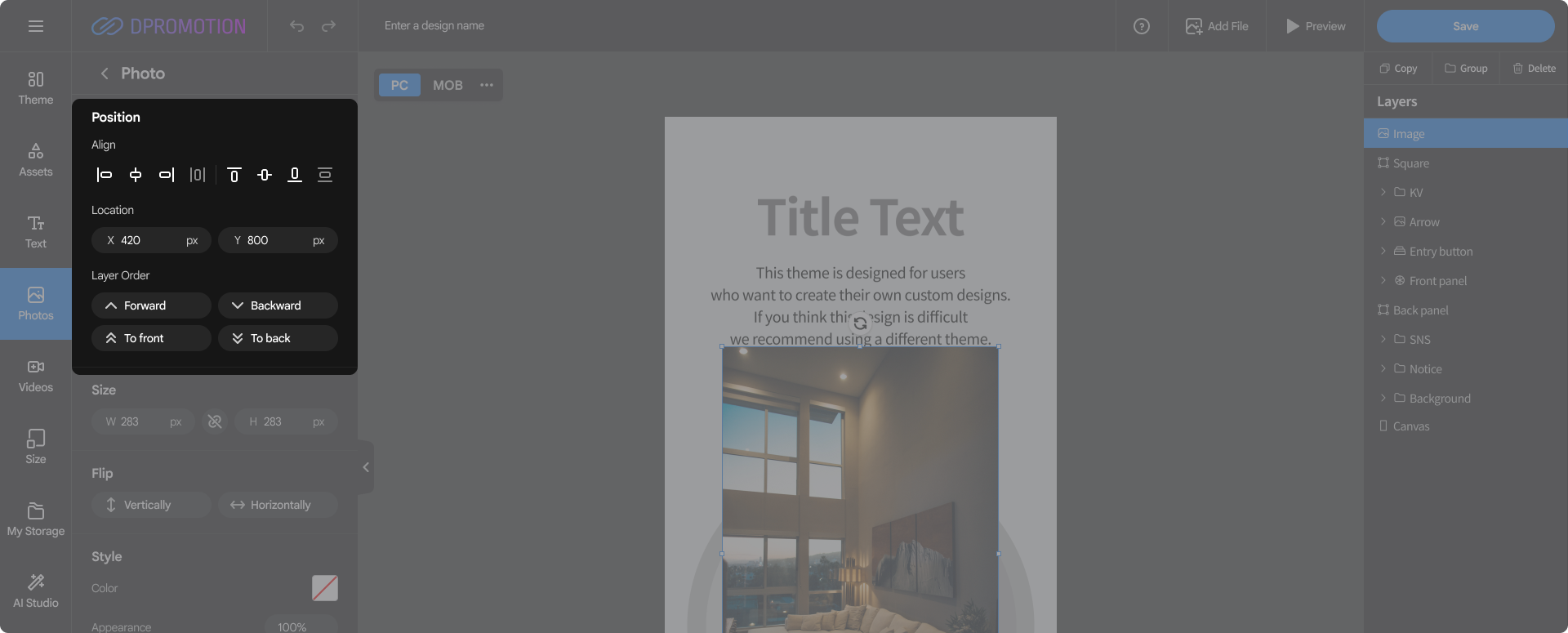Open the more options ellipsis next to MOB
Image resolution: width=1568 pixels, height=633 pixels.
(x=487, y=85)
